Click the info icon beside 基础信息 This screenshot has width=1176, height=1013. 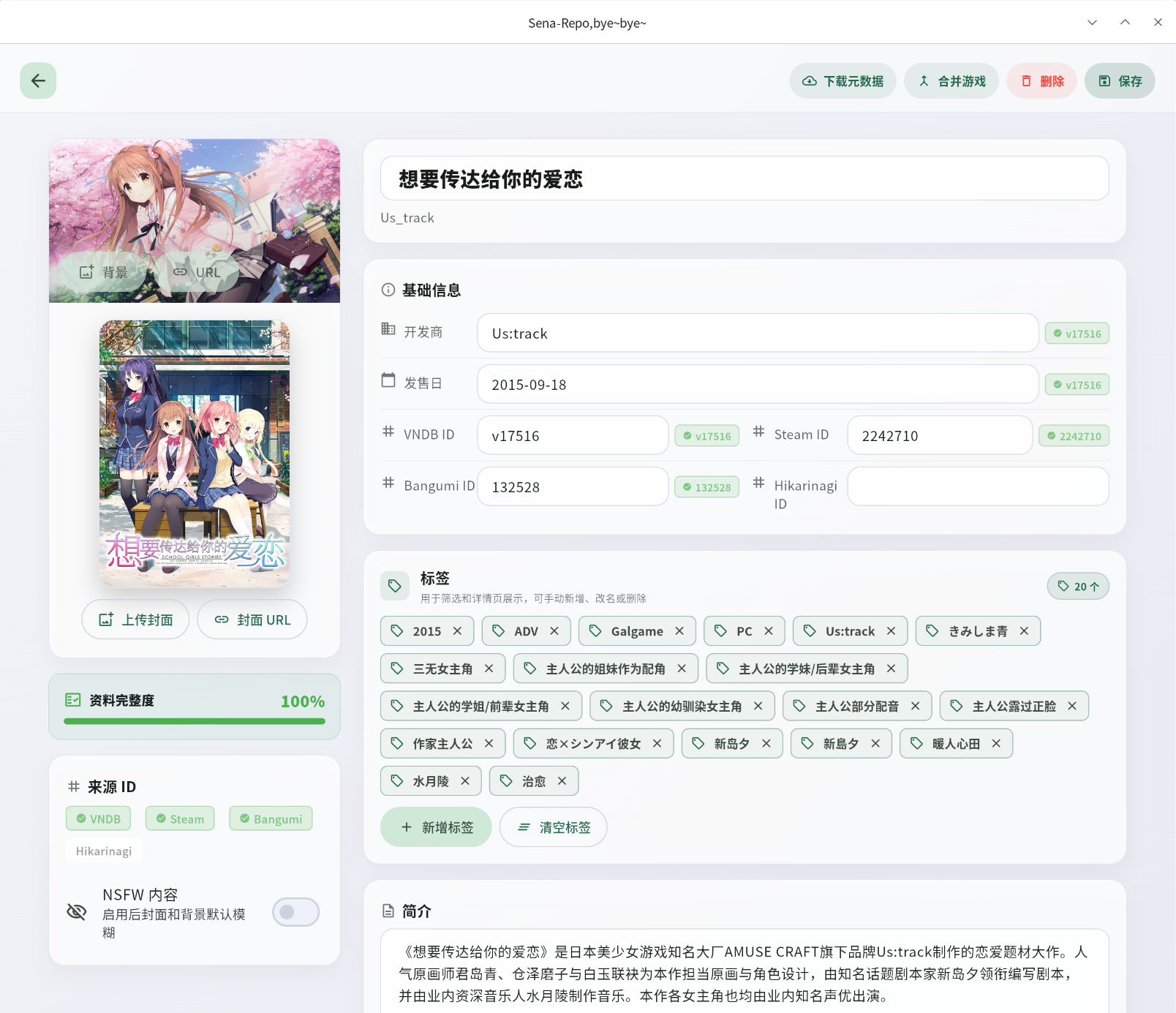[388, 290]
